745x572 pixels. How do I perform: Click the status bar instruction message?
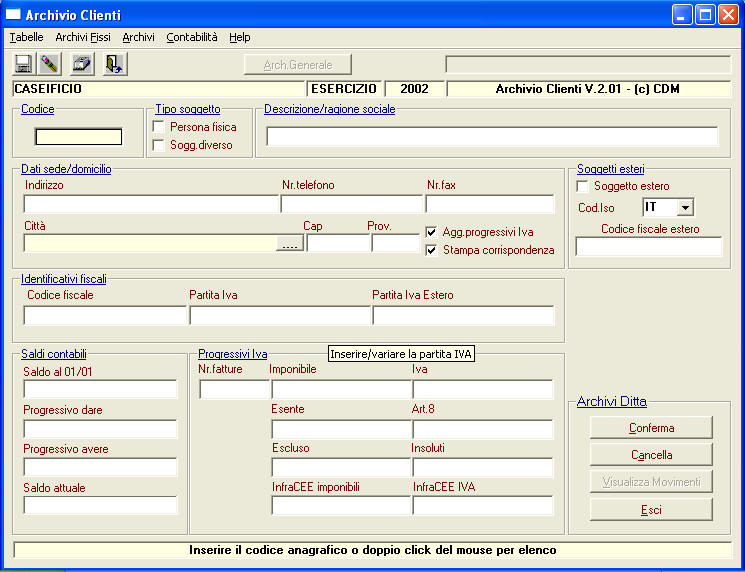pos(372,550)
